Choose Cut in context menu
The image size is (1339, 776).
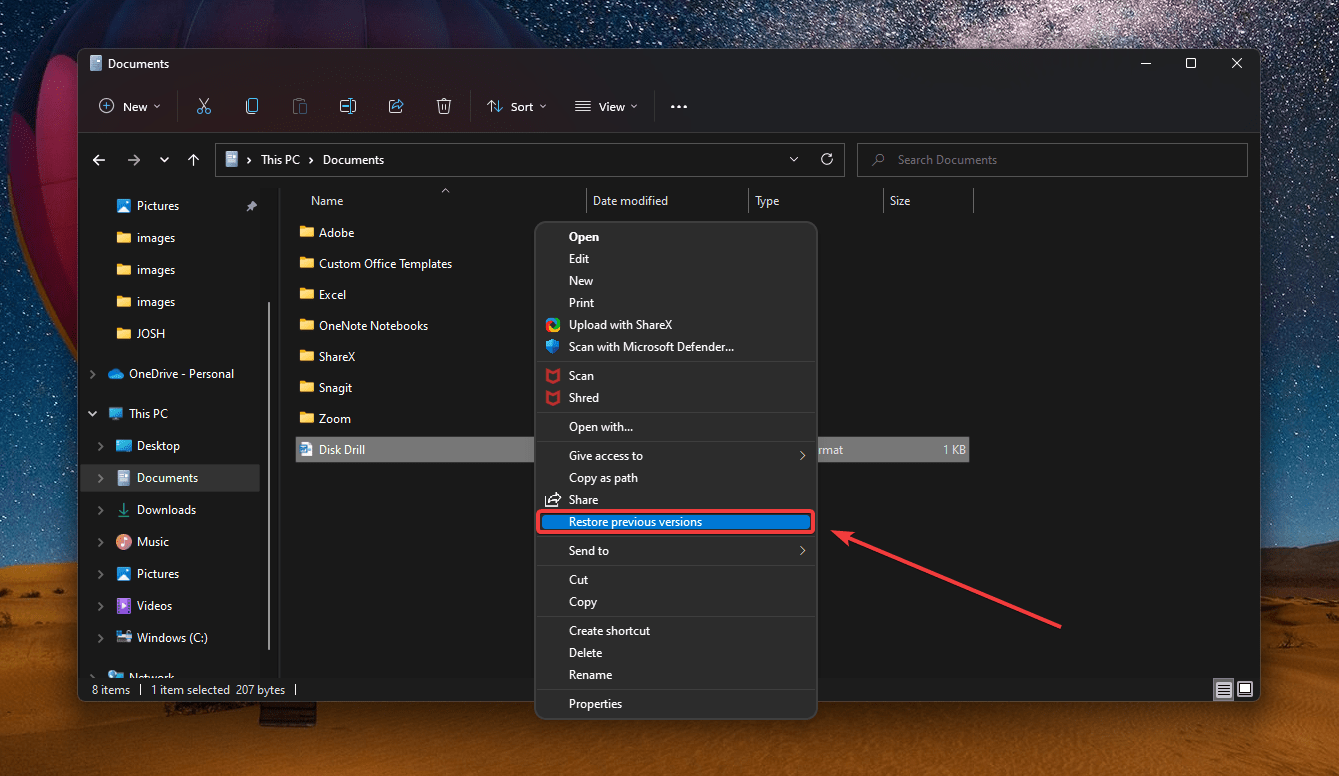(x=676, y=580)
